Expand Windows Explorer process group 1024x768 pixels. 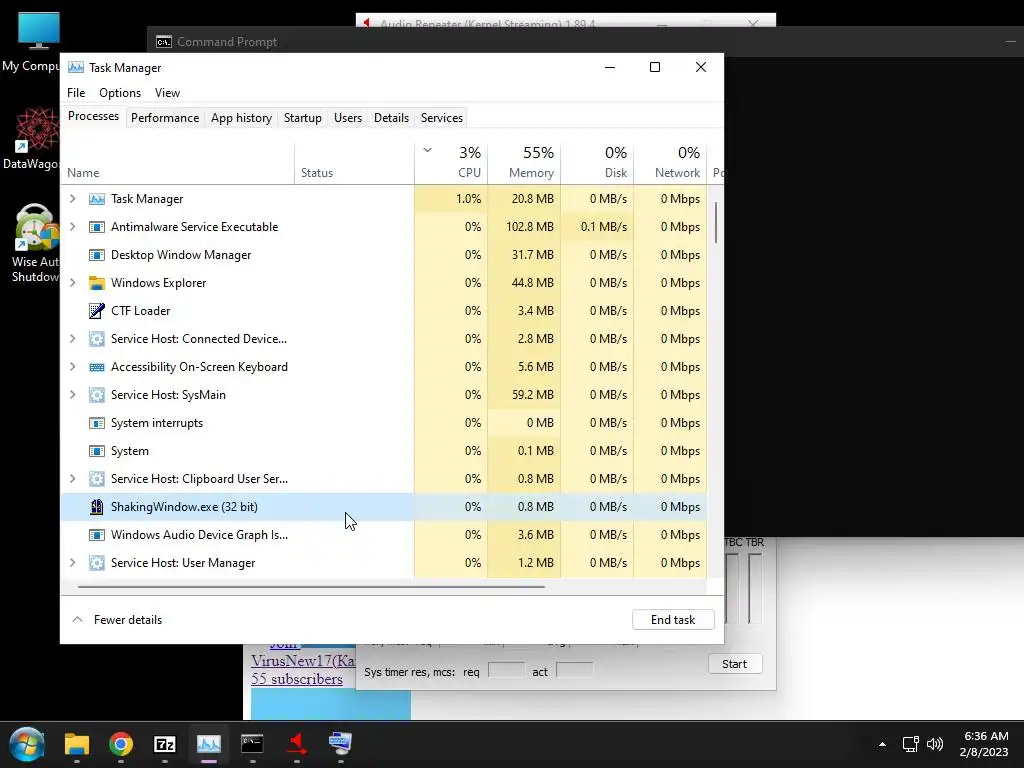[72, 283]
